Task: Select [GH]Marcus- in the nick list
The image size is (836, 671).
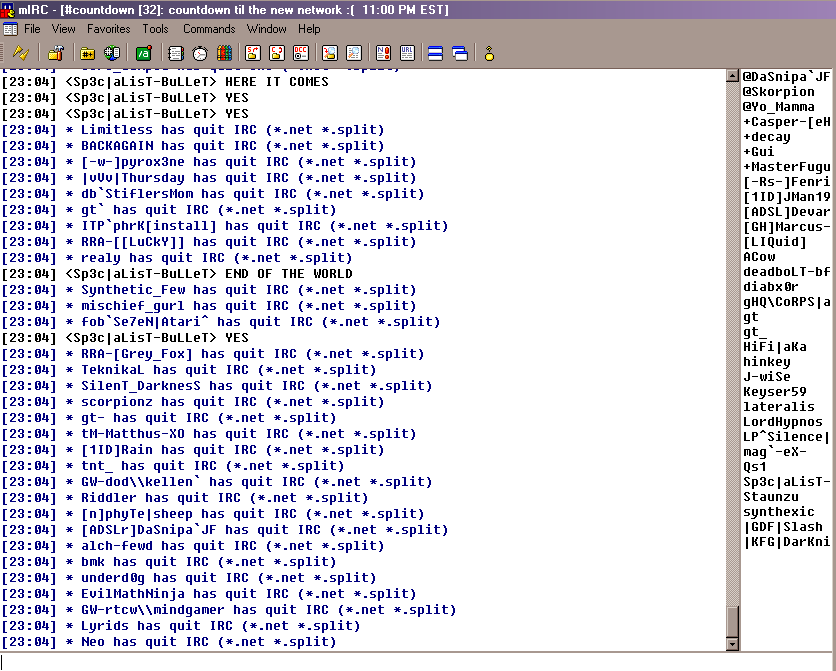Action: coord(786,227)
